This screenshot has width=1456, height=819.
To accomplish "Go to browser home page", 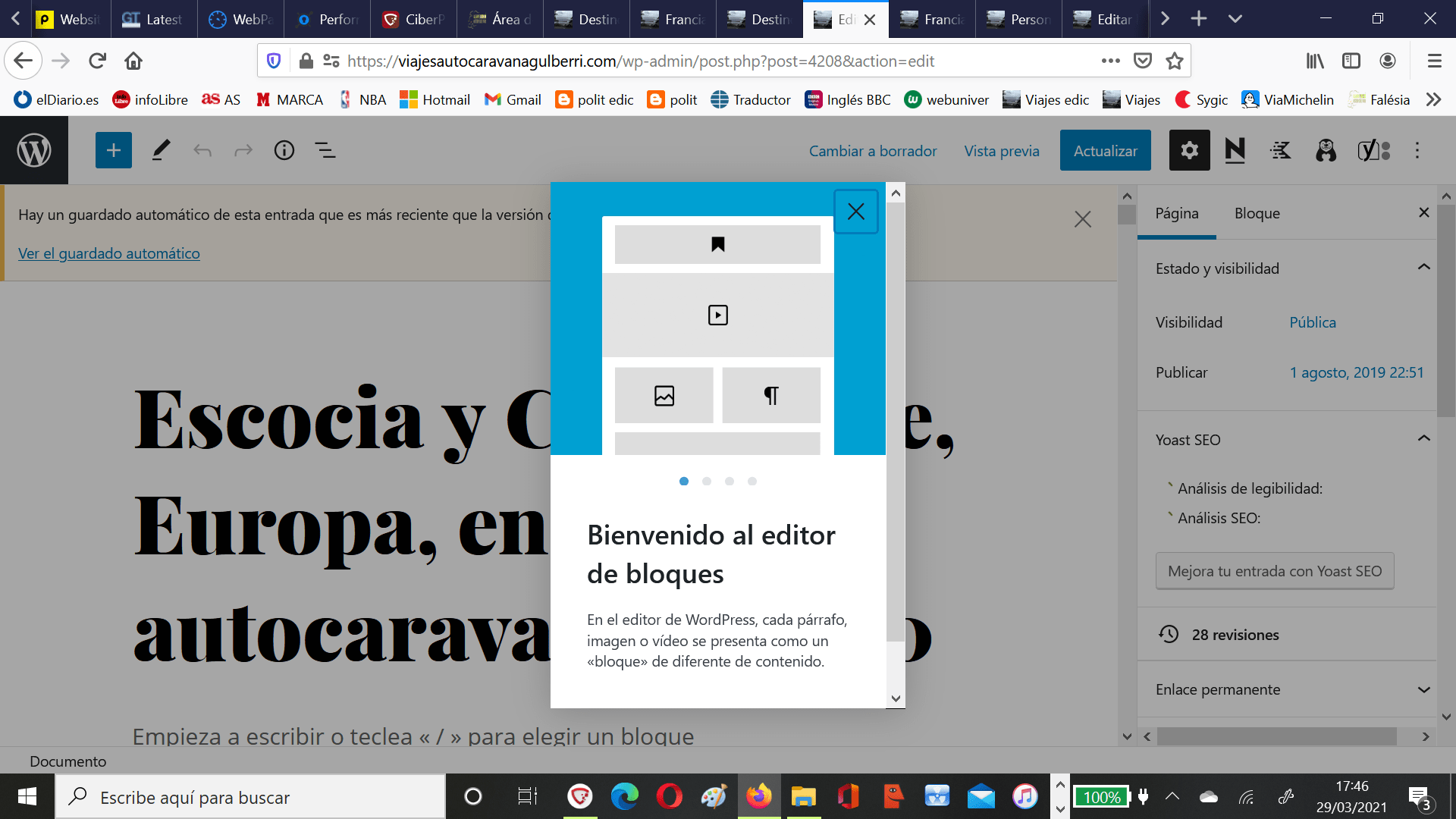I will tap(133, 61).
